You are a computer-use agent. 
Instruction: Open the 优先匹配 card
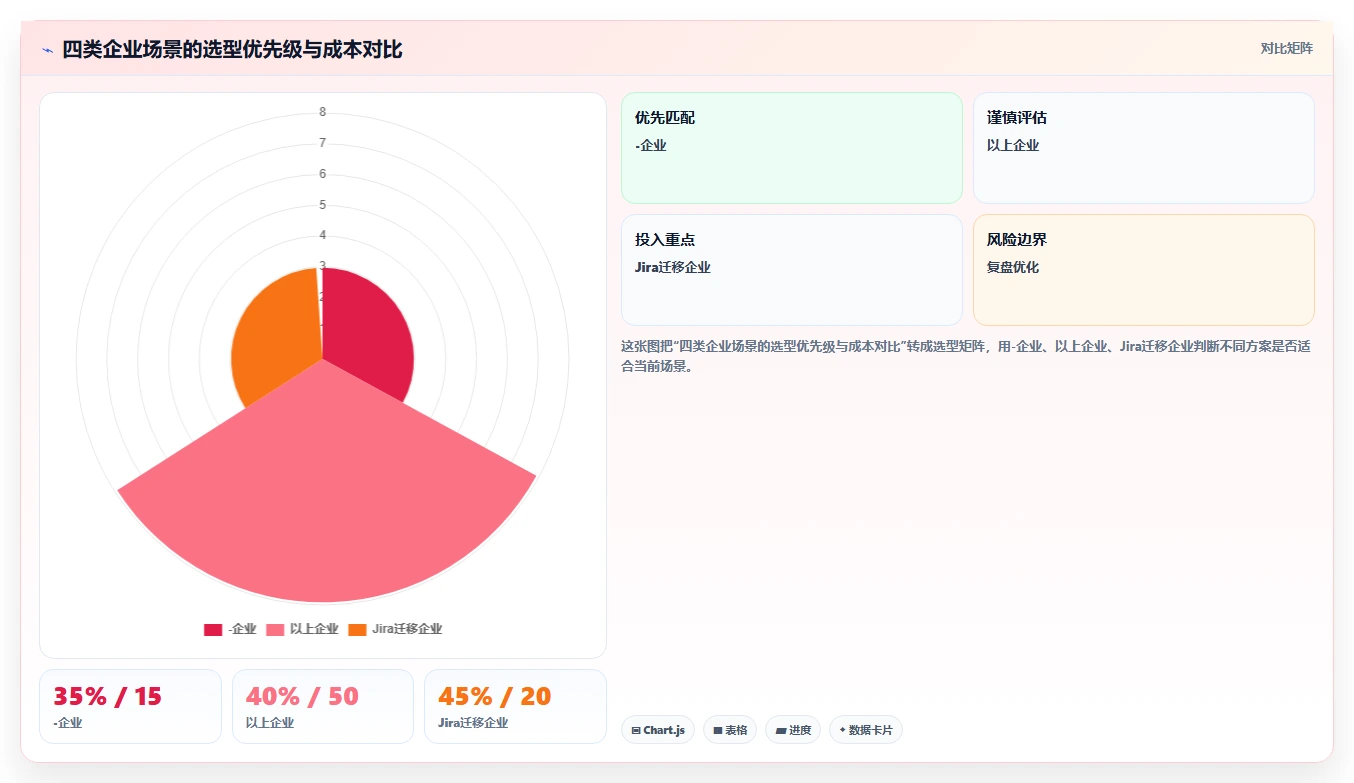(x=791, y=148)
